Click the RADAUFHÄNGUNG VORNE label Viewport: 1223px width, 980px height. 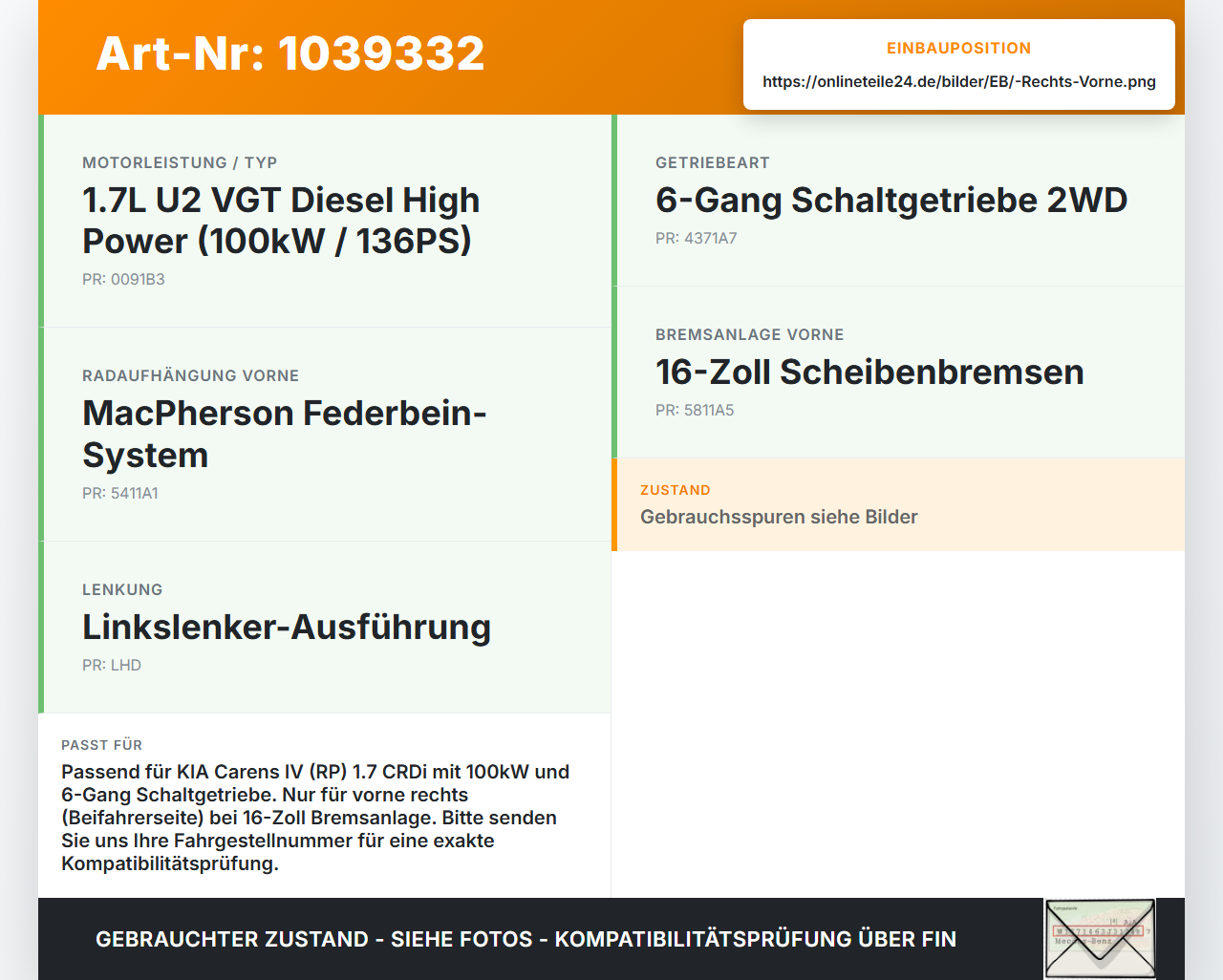pyautogui.click(x=190, y=375)
